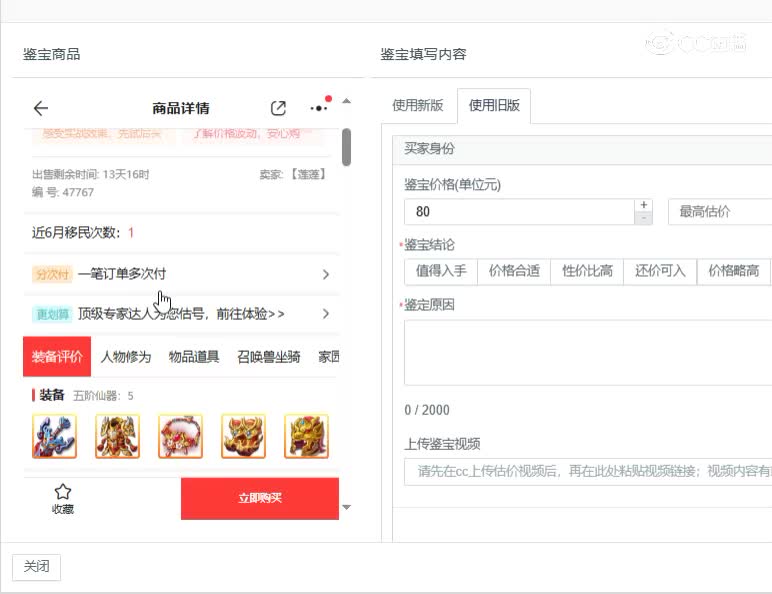Select the 召唤兽坐骑 tab
The image size is (772, 594).
(268, 357)
